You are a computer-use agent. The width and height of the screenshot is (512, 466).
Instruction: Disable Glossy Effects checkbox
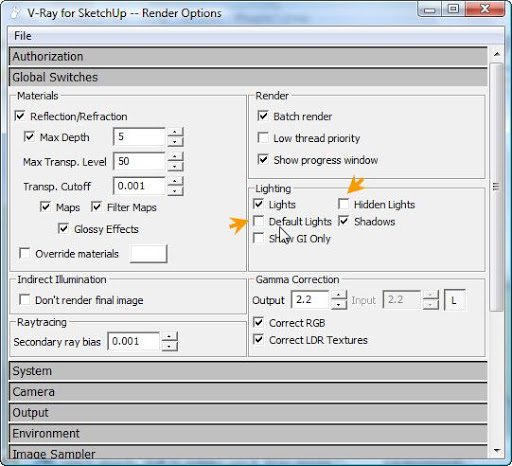[63, 229]
